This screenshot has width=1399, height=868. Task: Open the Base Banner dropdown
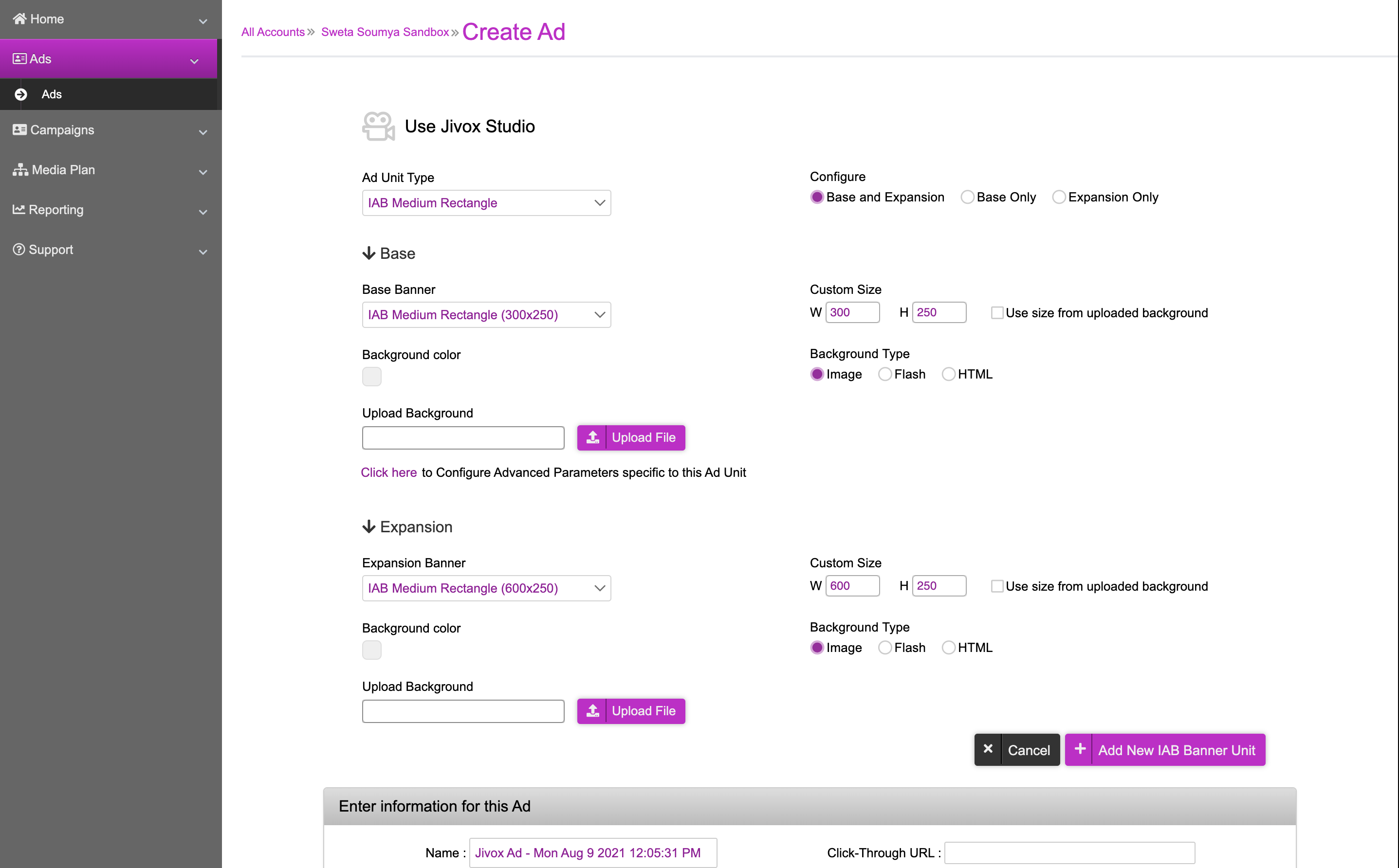tap(486, 315)
